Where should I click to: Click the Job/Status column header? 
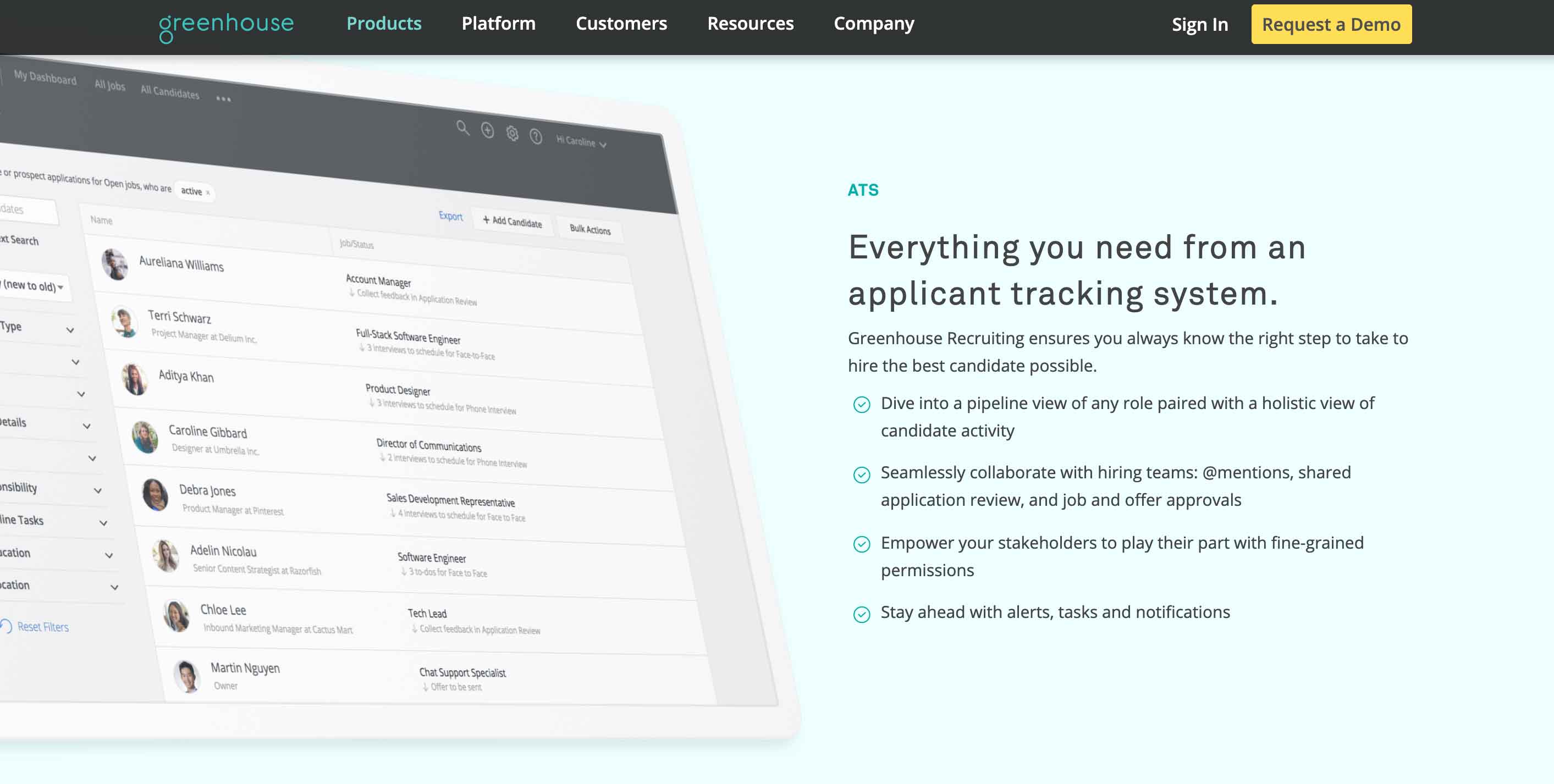[x=356, y=244]
